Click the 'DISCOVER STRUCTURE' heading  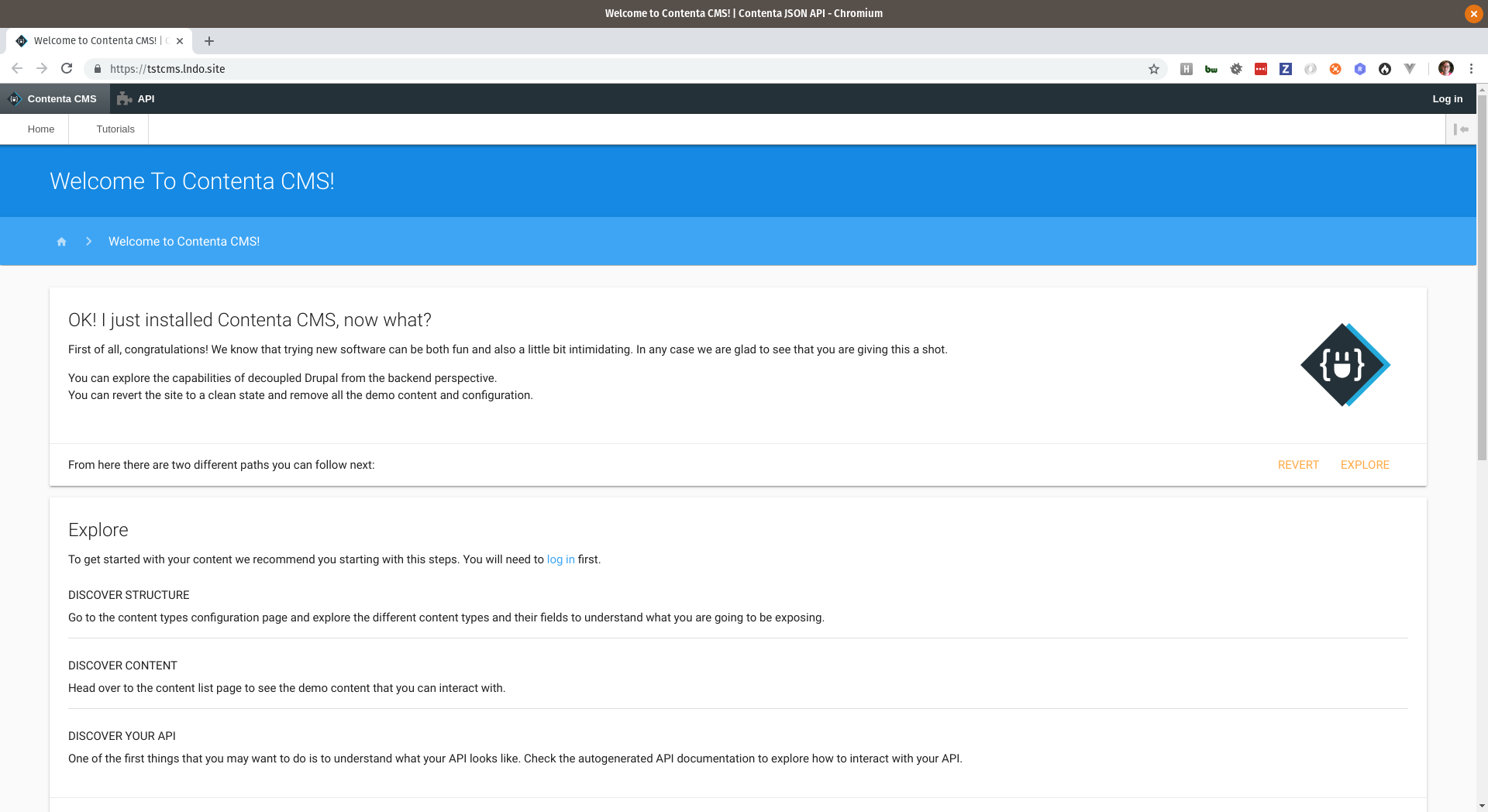pyautogui.click(x=129, y=595)
